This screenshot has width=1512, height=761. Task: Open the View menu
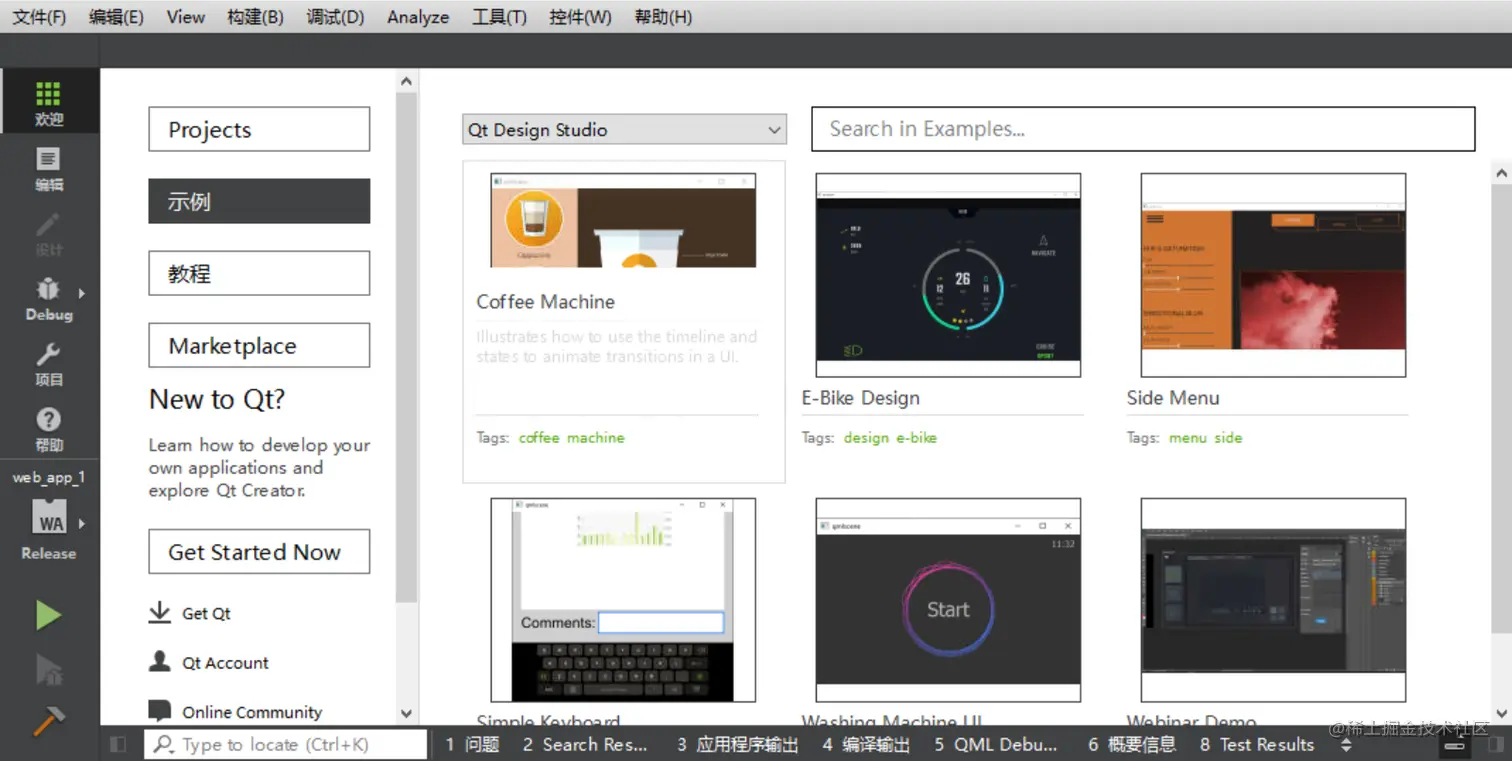point(186,17)
